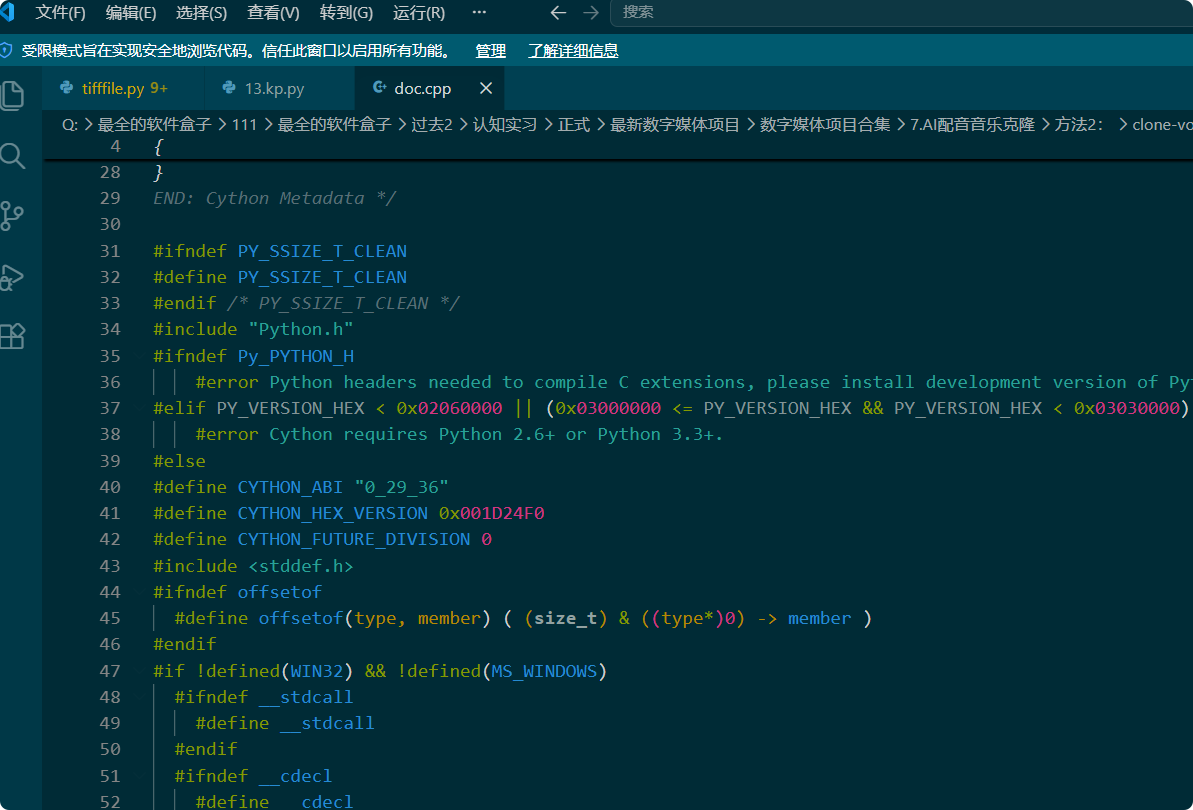1193x810 pixels.
Task: Click '#include "Python.h"' line
Action: point(253,329)
